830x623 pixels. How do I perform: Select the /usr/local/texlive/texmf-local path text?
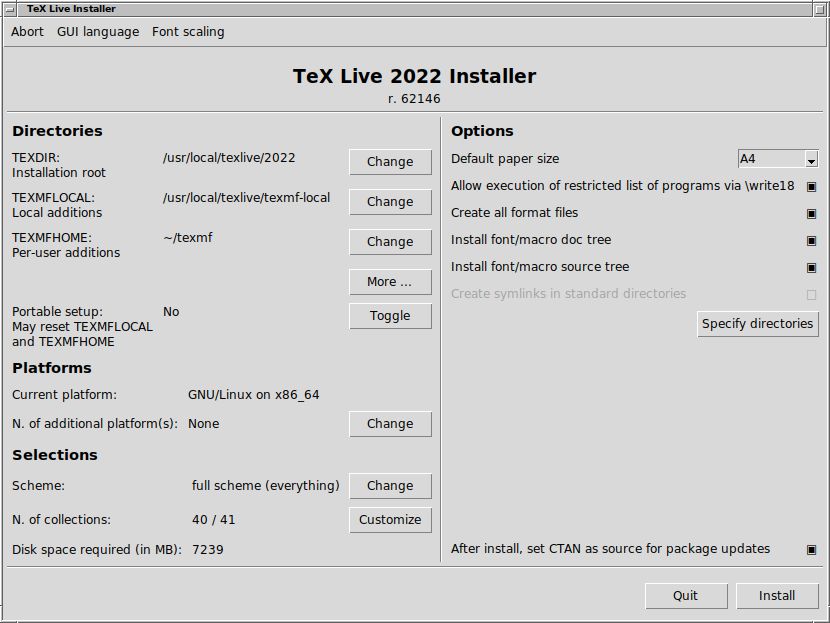point(247,198)
